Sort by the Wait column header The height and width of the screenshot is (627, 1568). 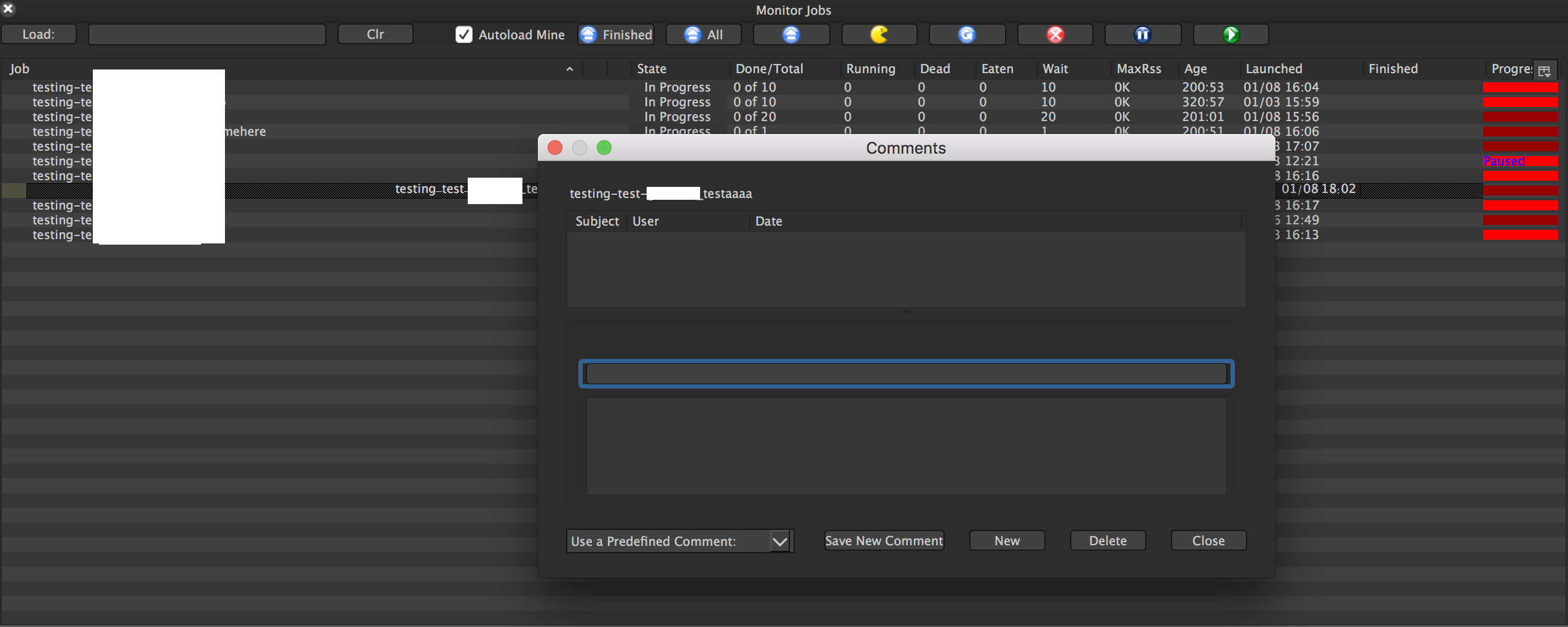click(x=1073, y=69)
